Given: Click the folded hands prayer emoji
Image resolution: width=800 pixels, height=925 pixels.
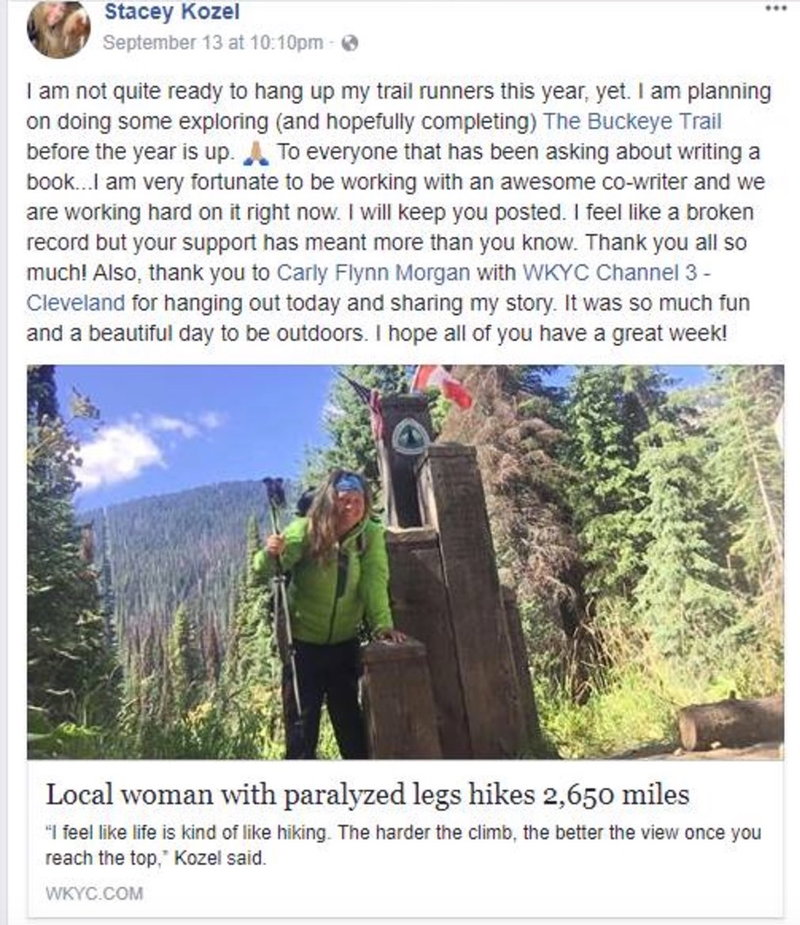Looking at the screenshot, I should pos(257,153).
